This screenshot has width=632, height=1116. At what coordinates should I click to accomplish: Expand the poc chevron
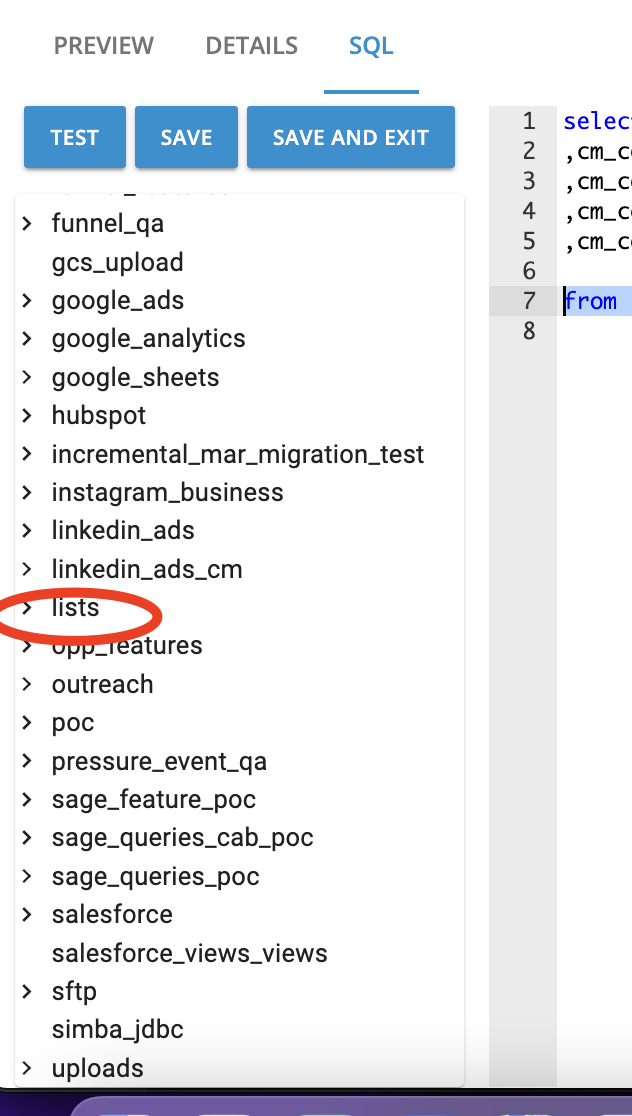pyautogui.click(x=27, y=722)
